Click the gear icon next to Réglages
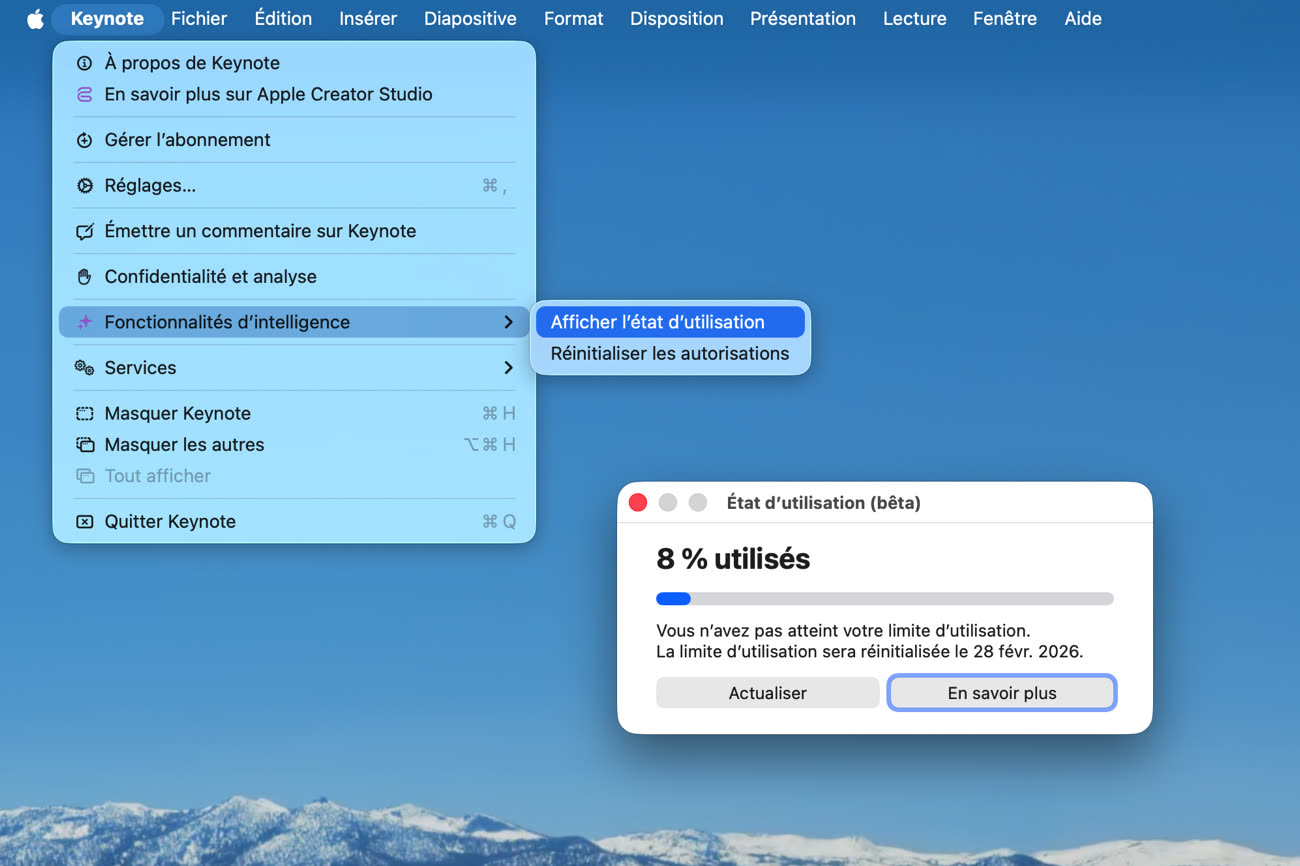This screenshot has width=1300, height=866. pyautogui.click(x=85, y=186)
